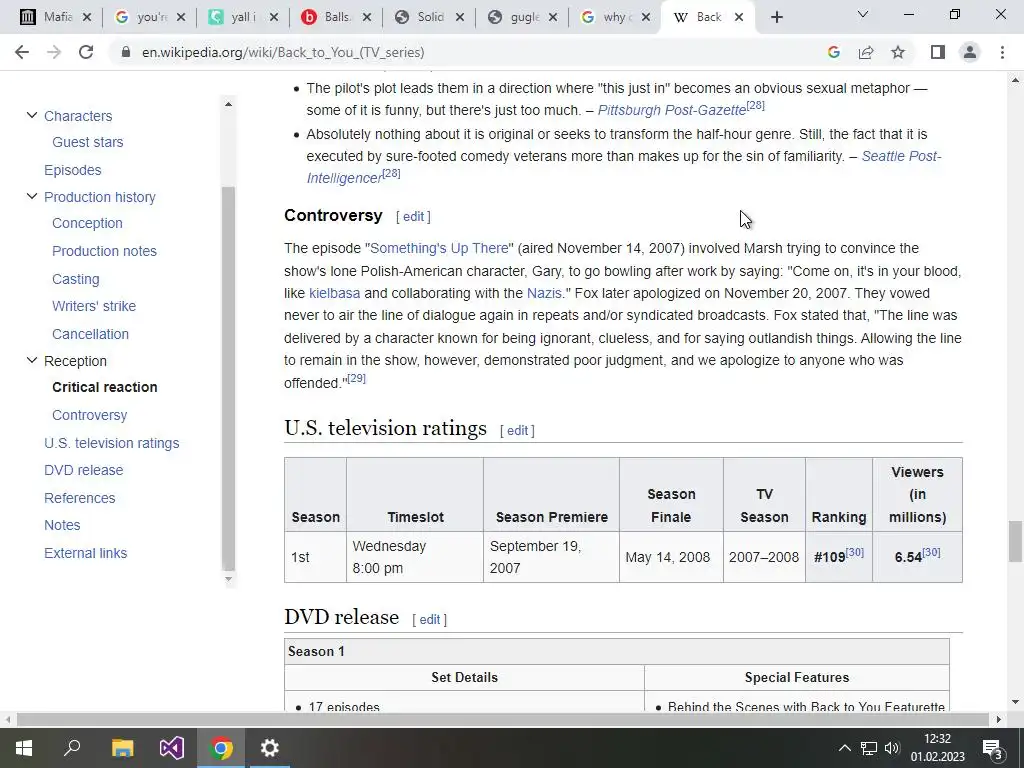Screen dimensions: 1024x768
Task: Collapse the Reception section in contents
Action: [31, 360]
